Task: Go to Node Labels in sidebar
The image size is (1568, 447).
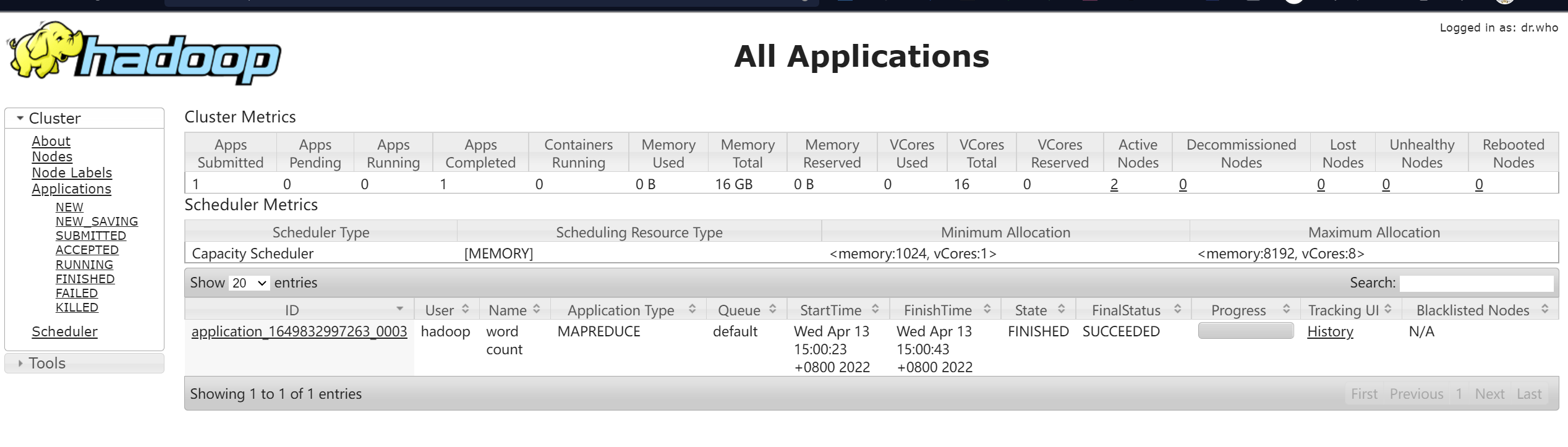Action: 72,173
